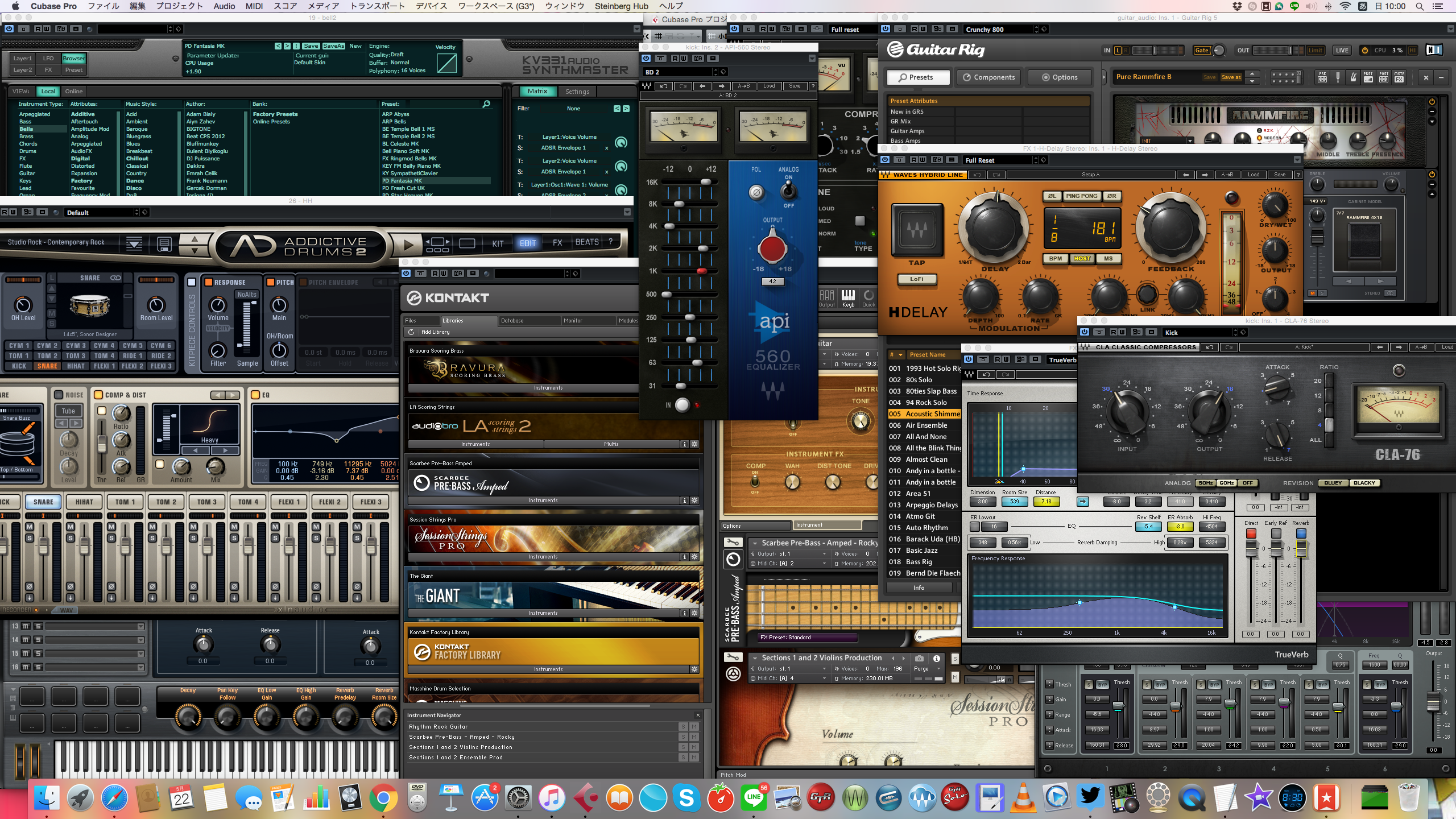Click the Guitar Rig NI logo
The height and width of the screenshot is (819, 1456).
pyautogui.click(x=1434, y=50)
